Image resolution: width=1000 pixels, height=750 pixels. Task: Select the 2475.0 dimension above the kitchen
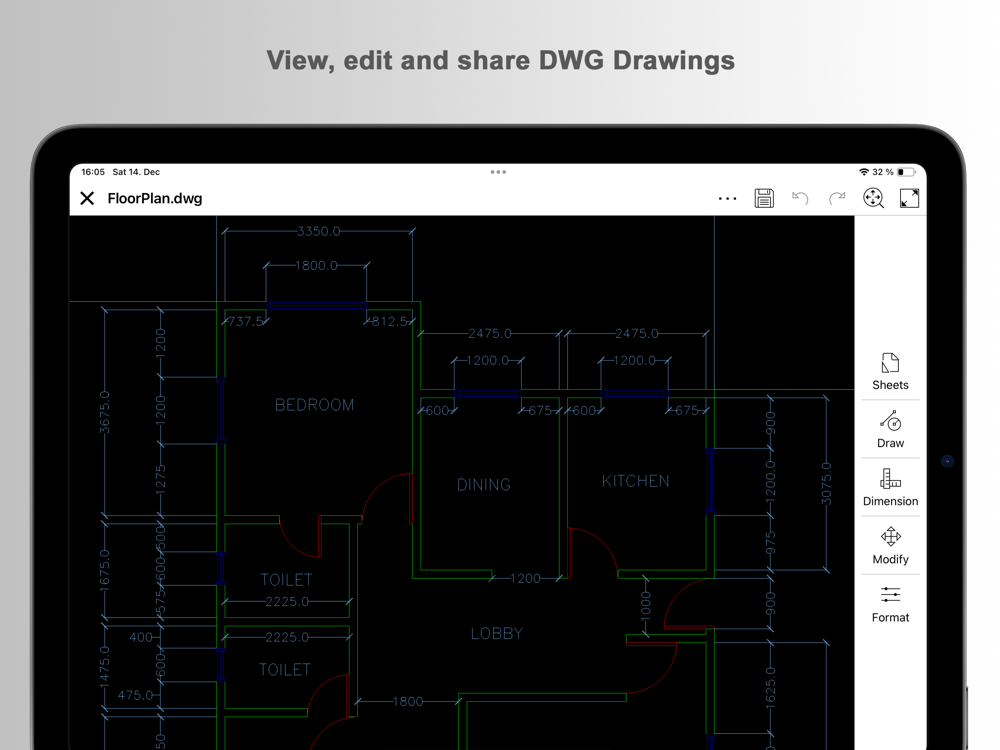point(636,334)
